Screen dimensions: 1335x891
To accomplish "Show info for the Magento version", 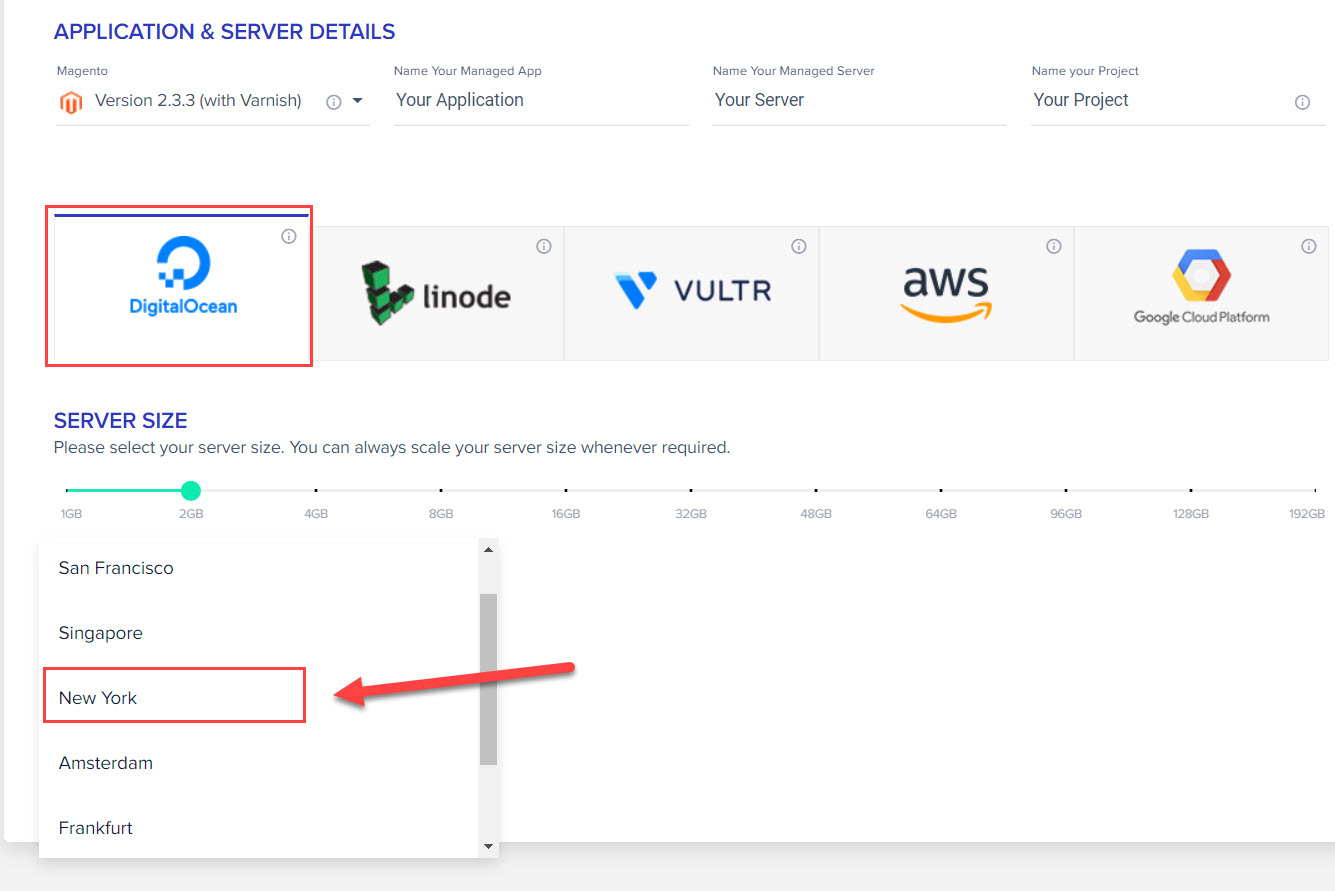I will (334, 102).
